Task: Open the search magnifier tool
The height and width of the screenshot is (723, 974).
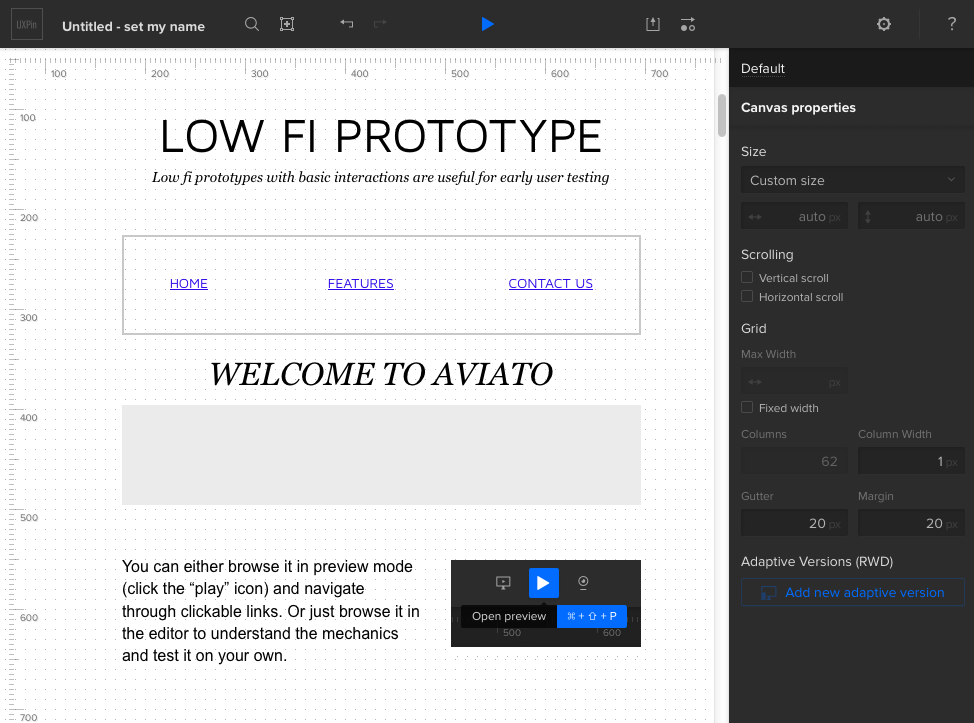Action: [252, 24]
